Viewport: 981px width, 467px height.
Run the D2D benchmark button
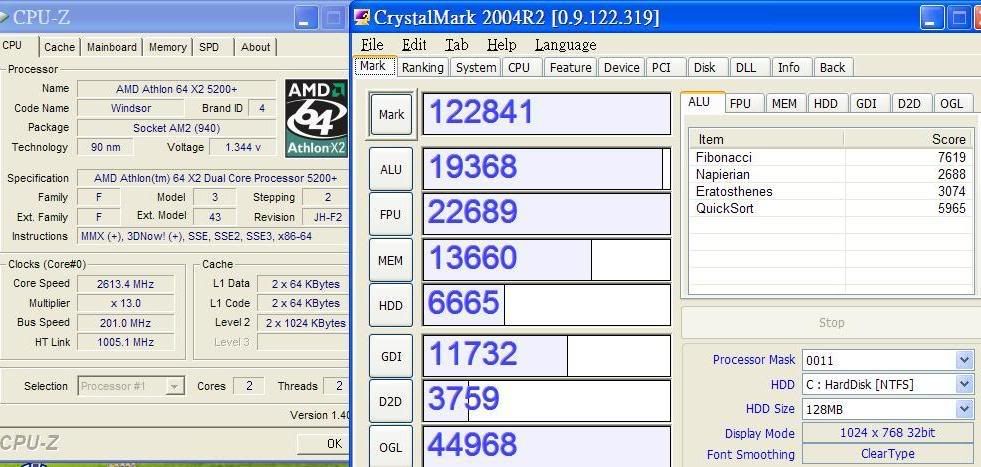tap(390, 401)
